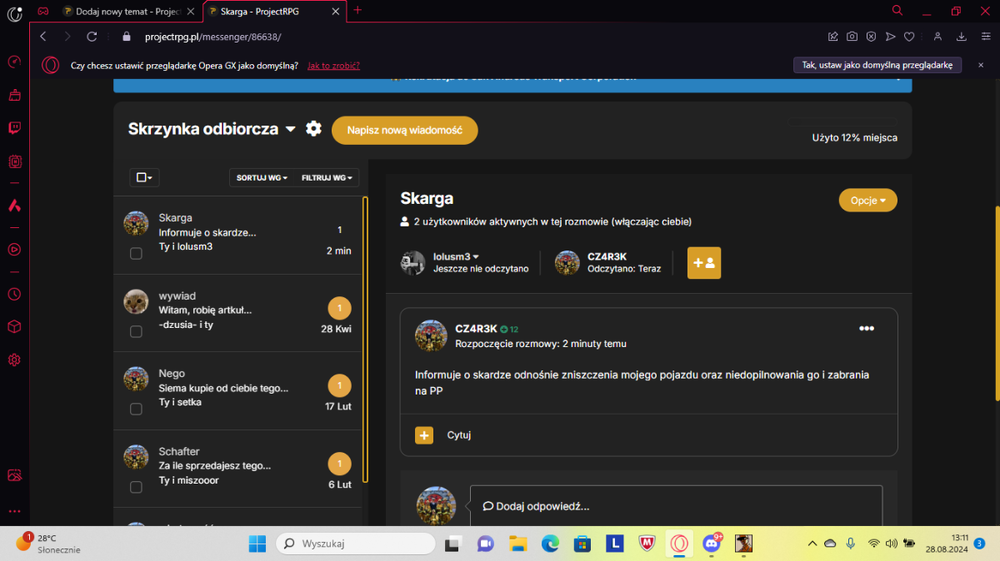Open the Windows Start menu
Image resolution: width=1000 pixels, height=561 pixels.
(x=258, y=543)
